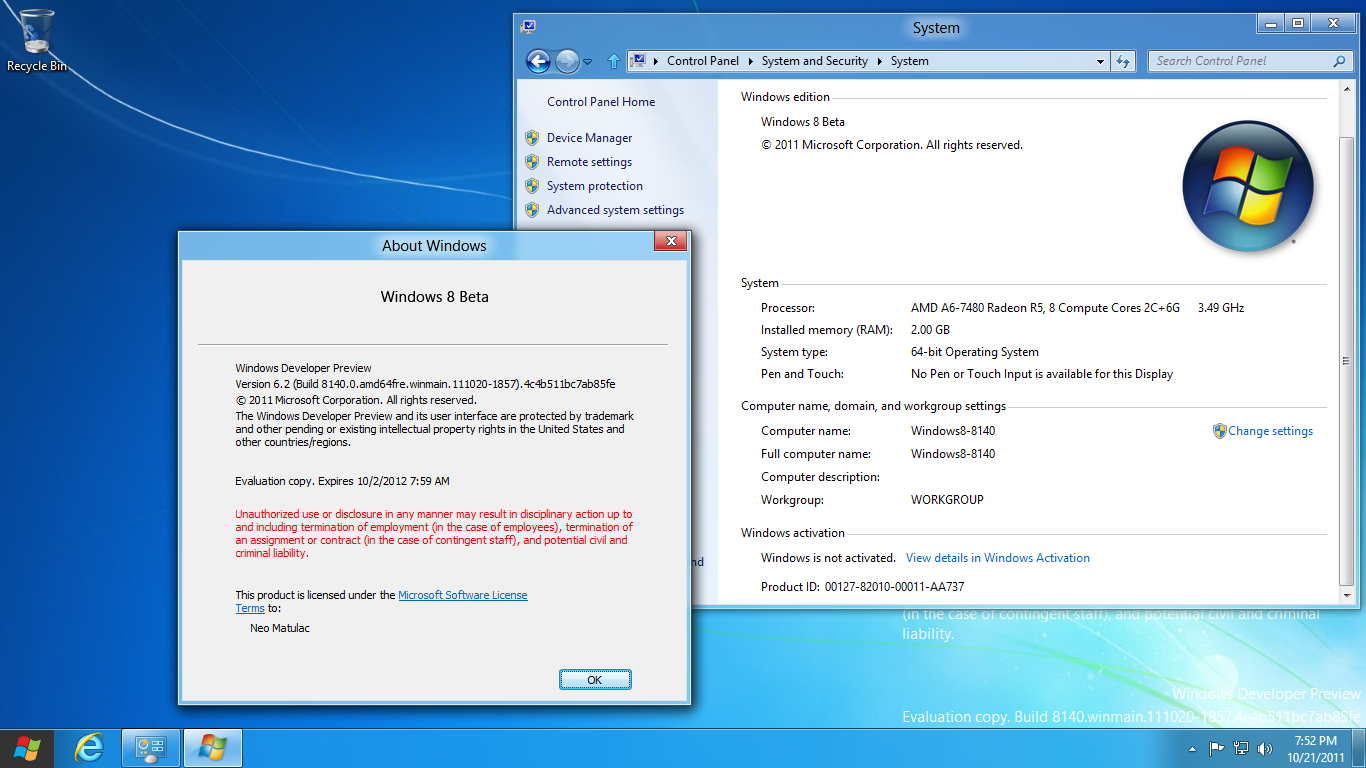Open the Recycle Bin desktop icon
Image resolution: width=1366 pixels, height=768 pixels.
point(37,40)
